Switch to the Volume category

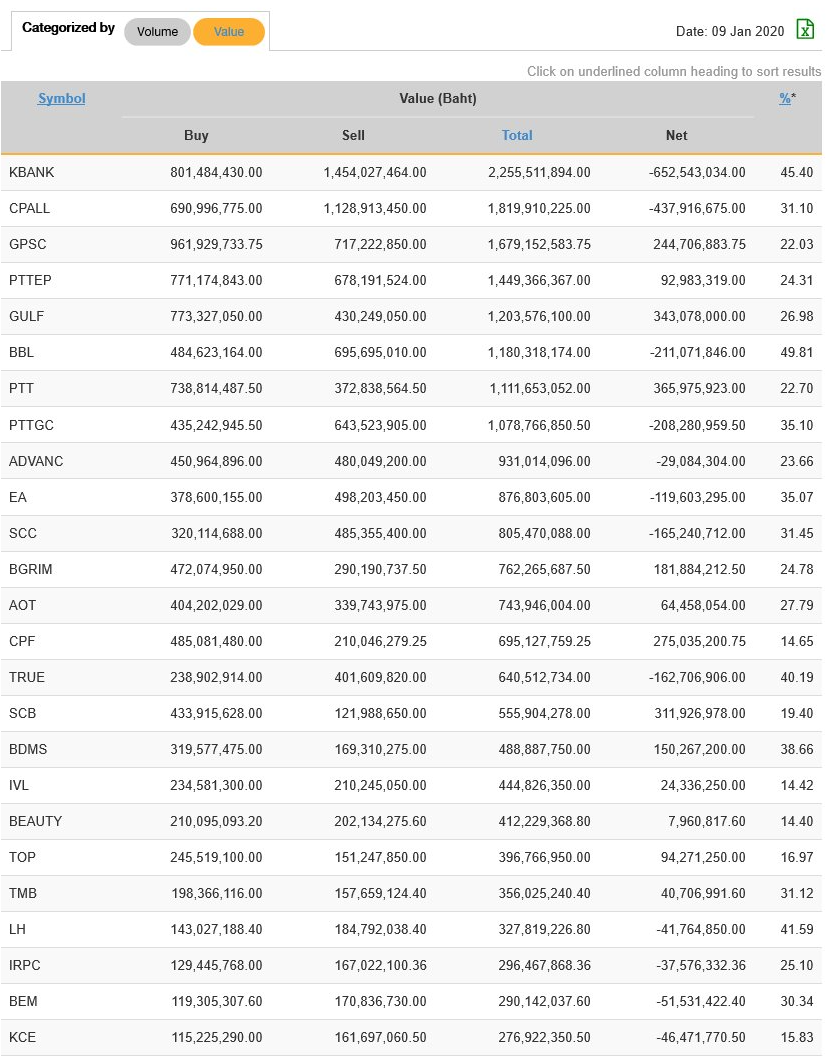(157, 32)
